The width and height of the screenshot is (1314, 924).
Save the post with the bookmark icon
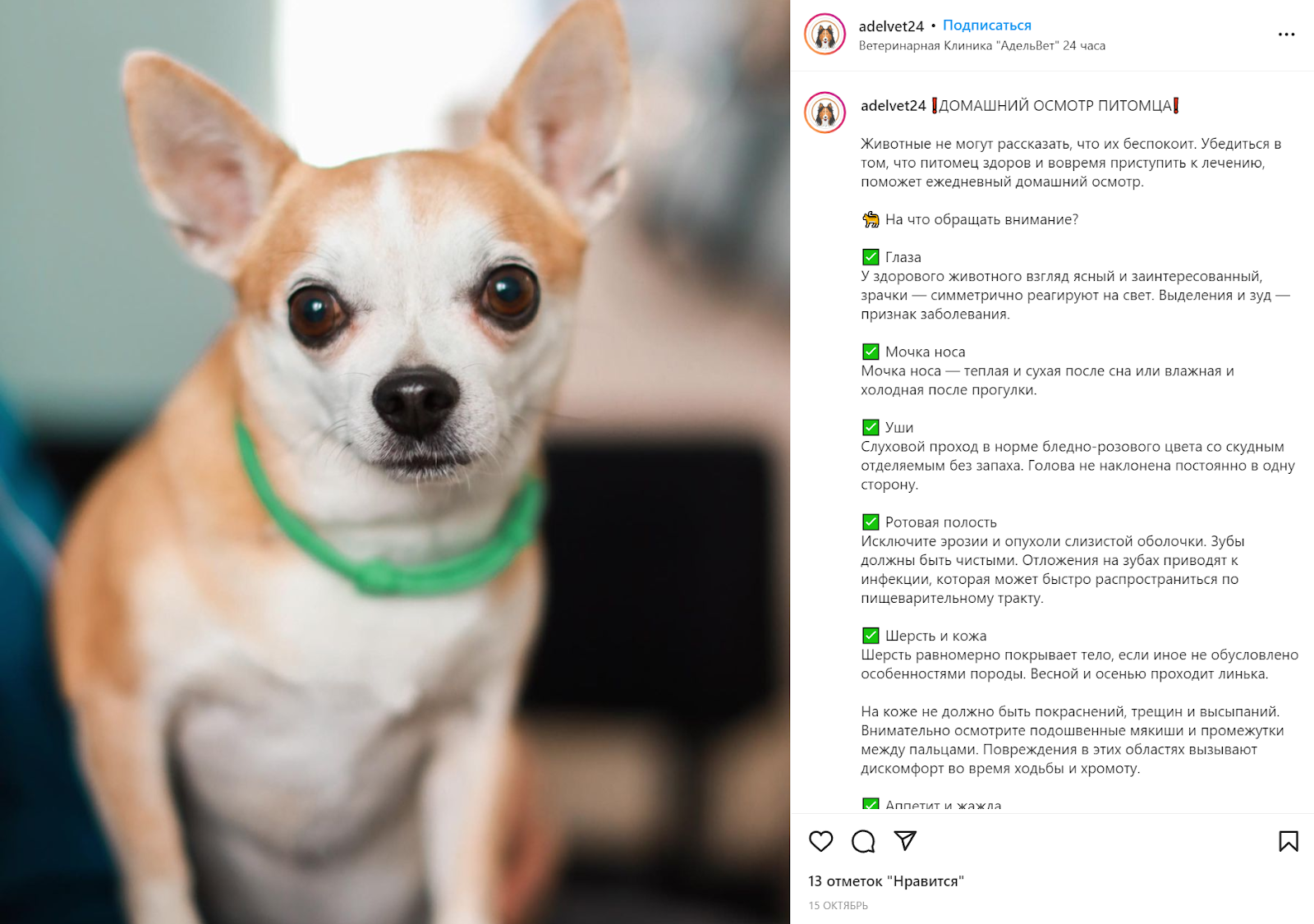click(x=1289, y=841)
